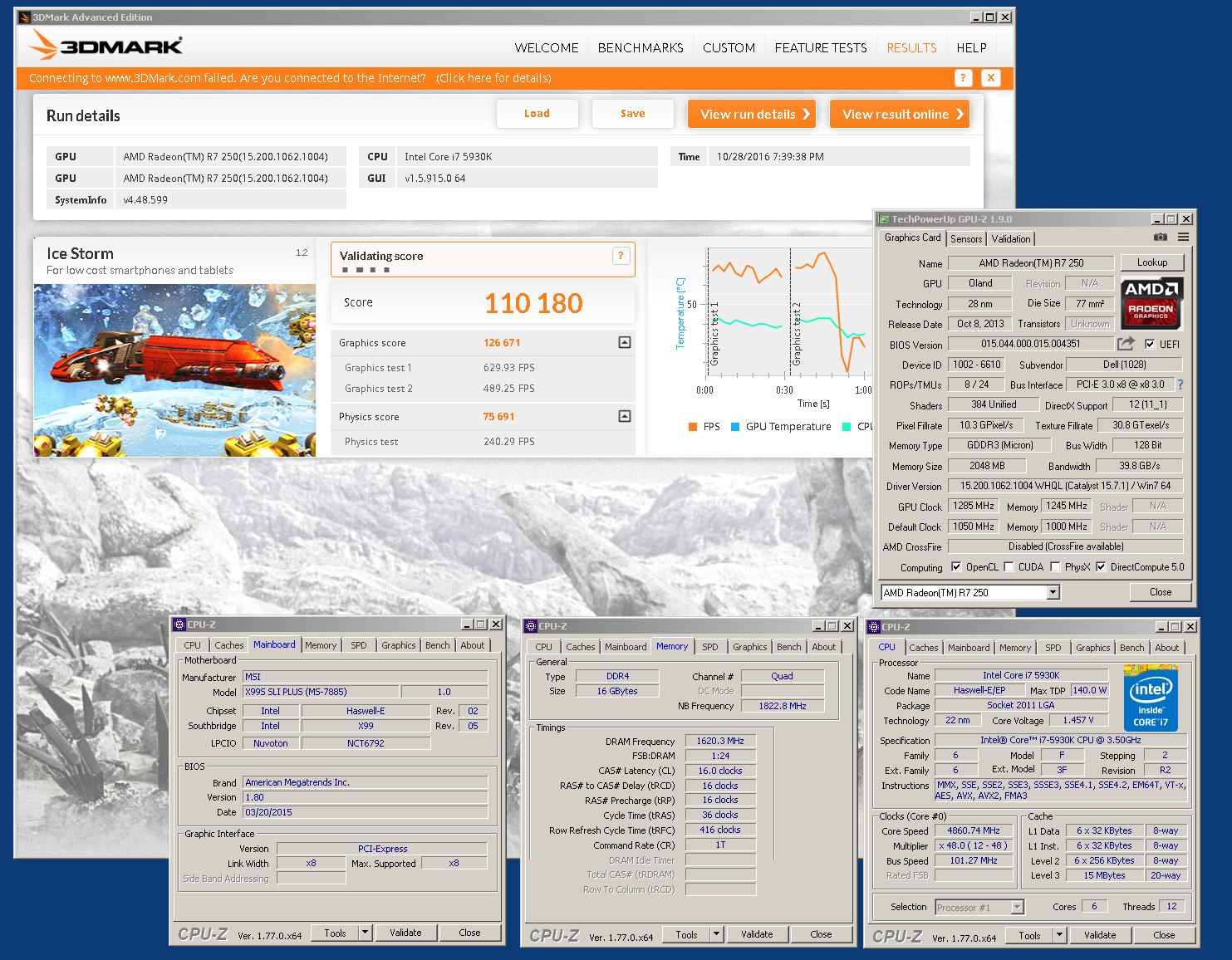Enable the CUDA checkbox
1232x960 pixels.
1009,567
